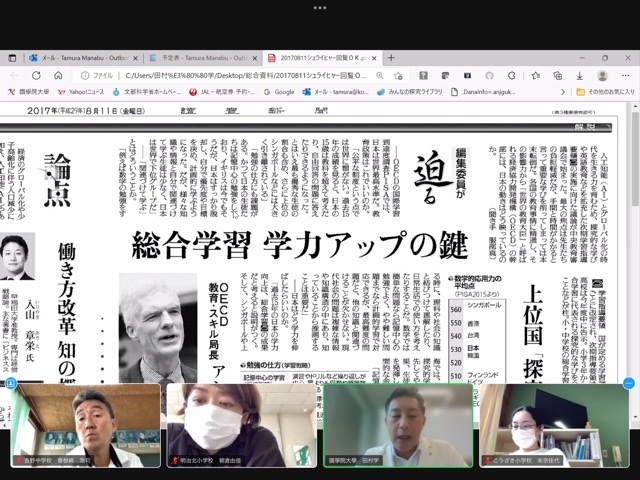
Task: Open the その他のお気に入り folder
Action: [x=605, y=92]
